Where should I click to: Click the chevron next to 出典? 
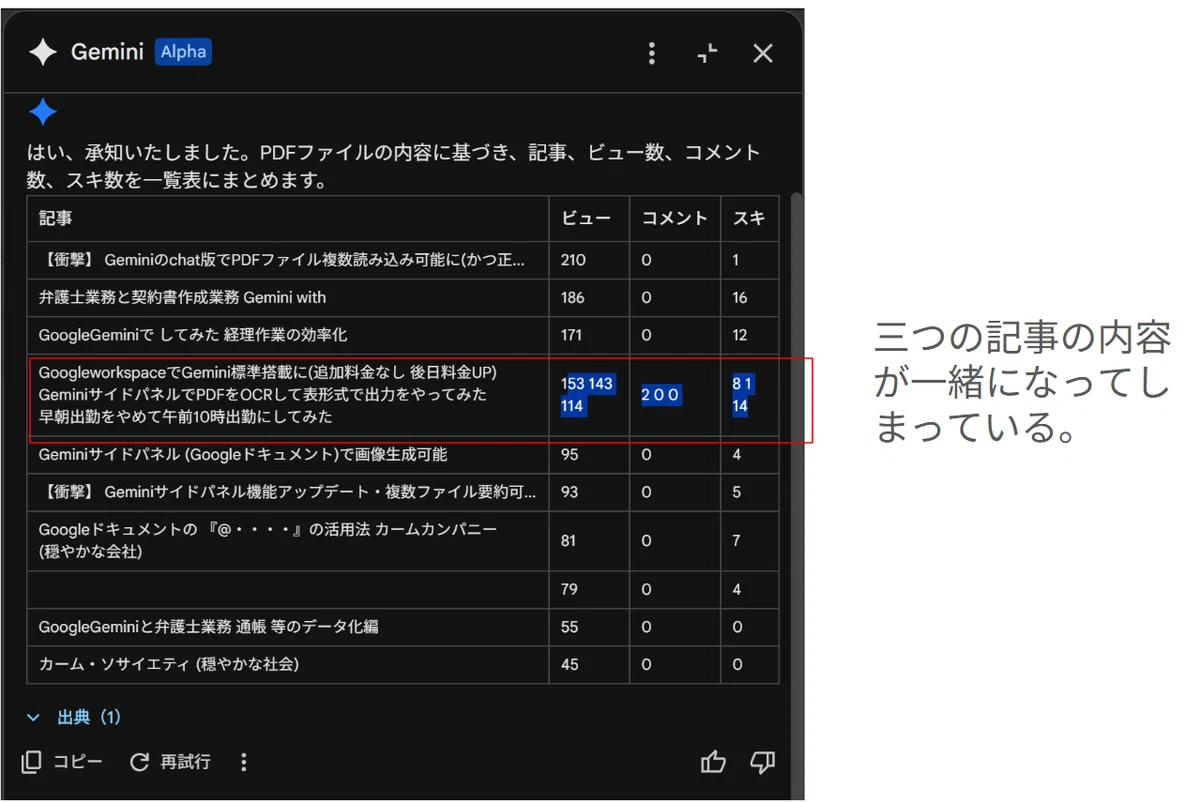pyautogui.click(x=33, y=717)
